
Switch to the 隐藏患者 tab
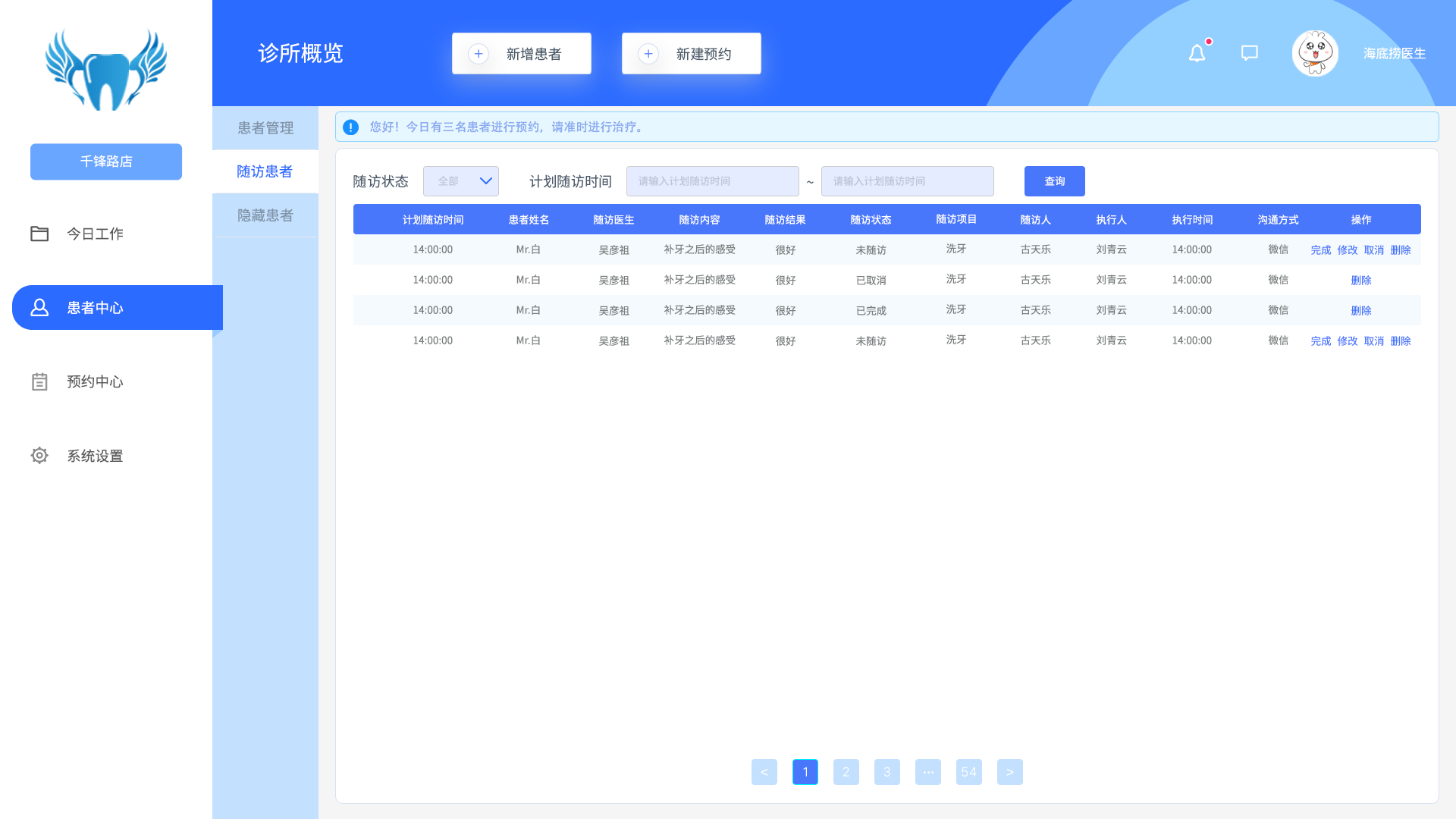coord(265,215)
